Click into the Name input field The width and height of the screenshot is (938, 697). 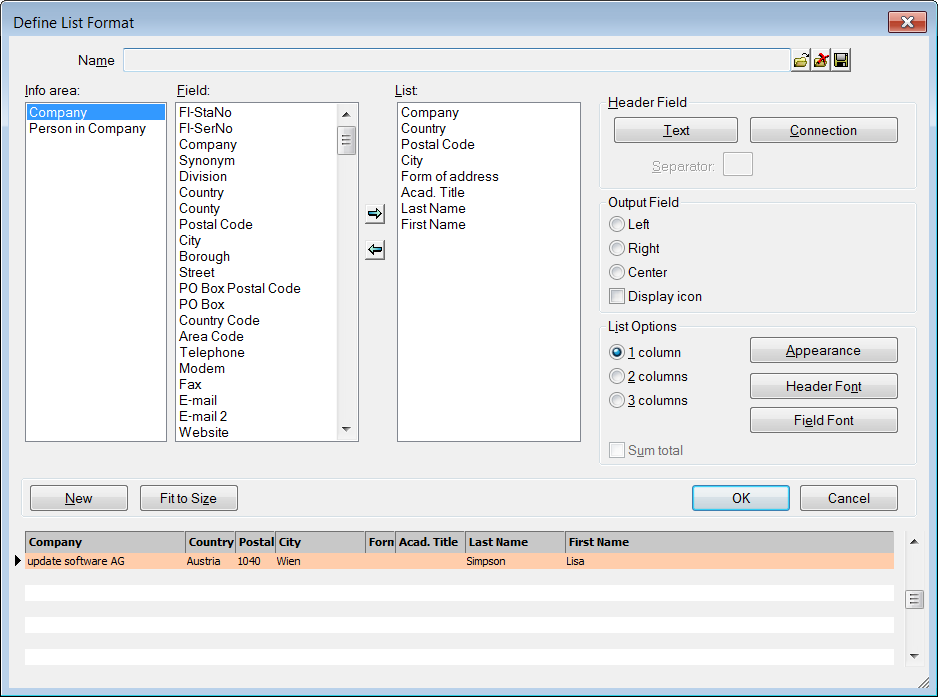(456, 61)
